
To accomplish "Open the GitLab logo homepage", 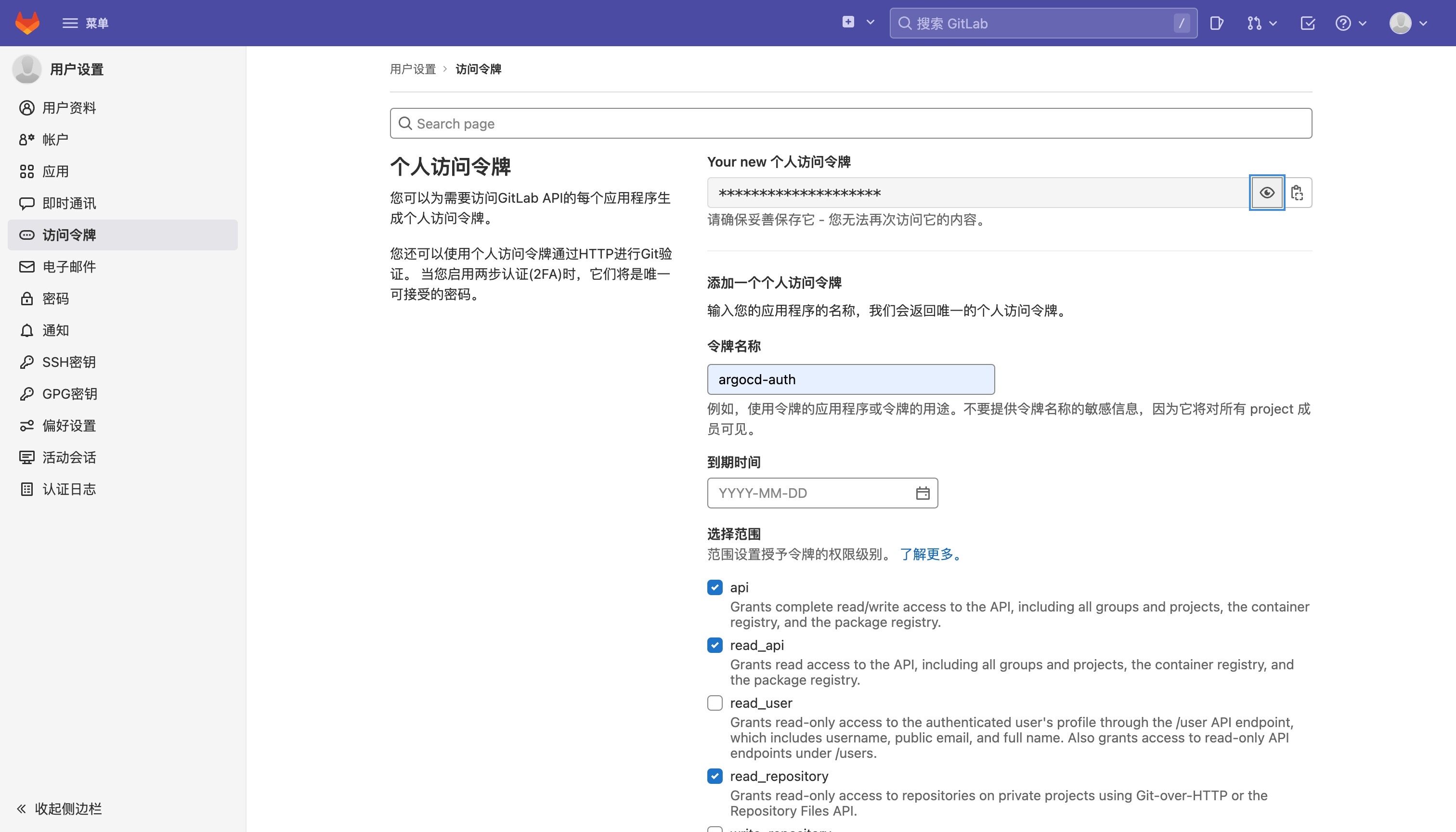I will 27,23.
